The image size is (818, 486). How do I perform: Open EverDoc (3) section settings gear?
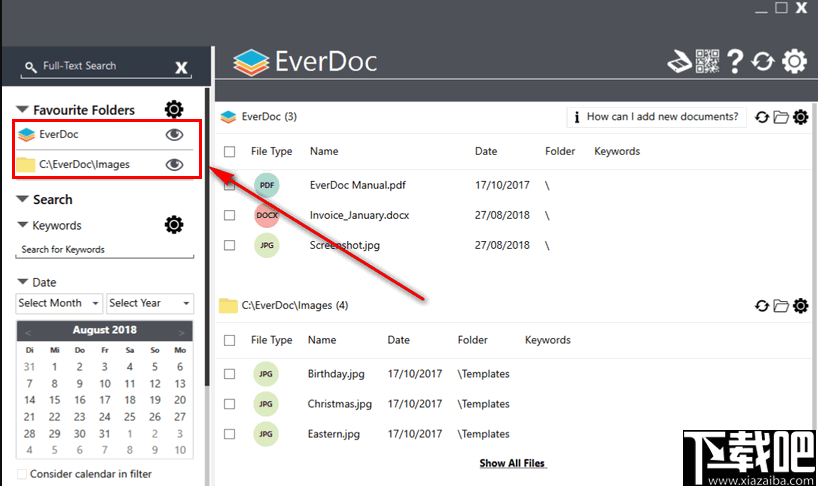[800, 117]
